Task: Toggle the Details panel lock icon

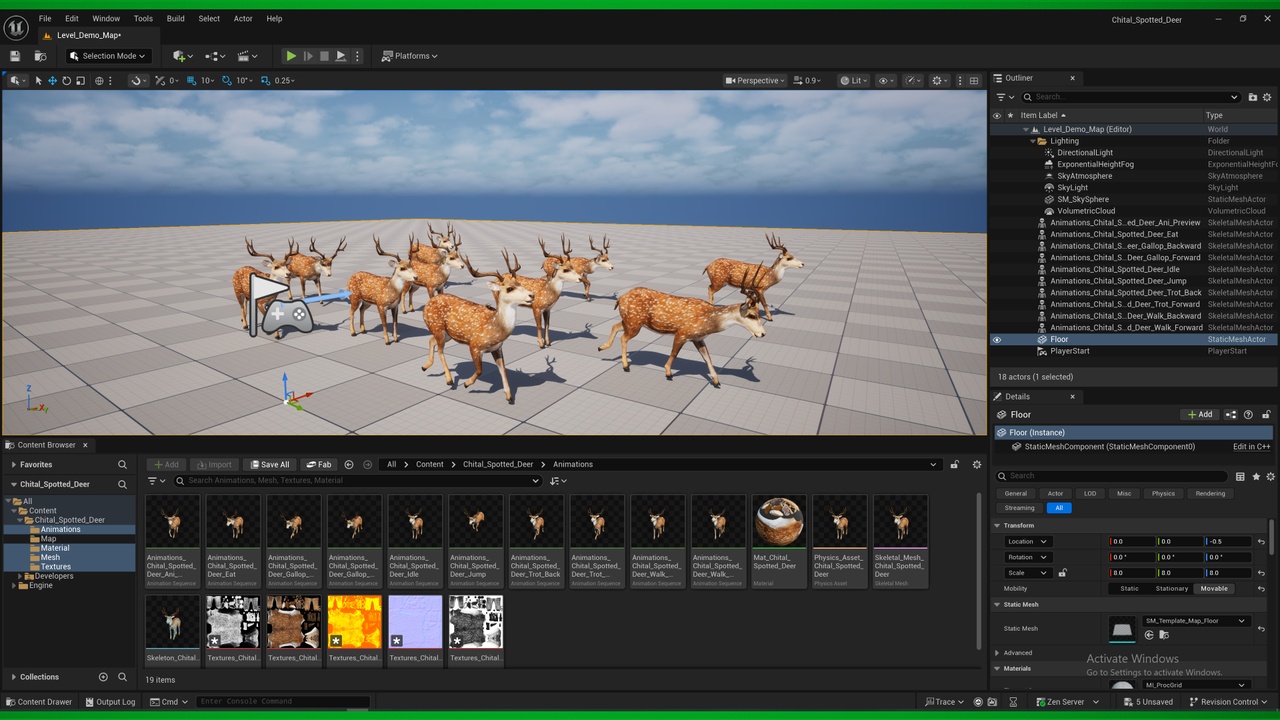Action: pyautogui.click(x=1266, y=414)
